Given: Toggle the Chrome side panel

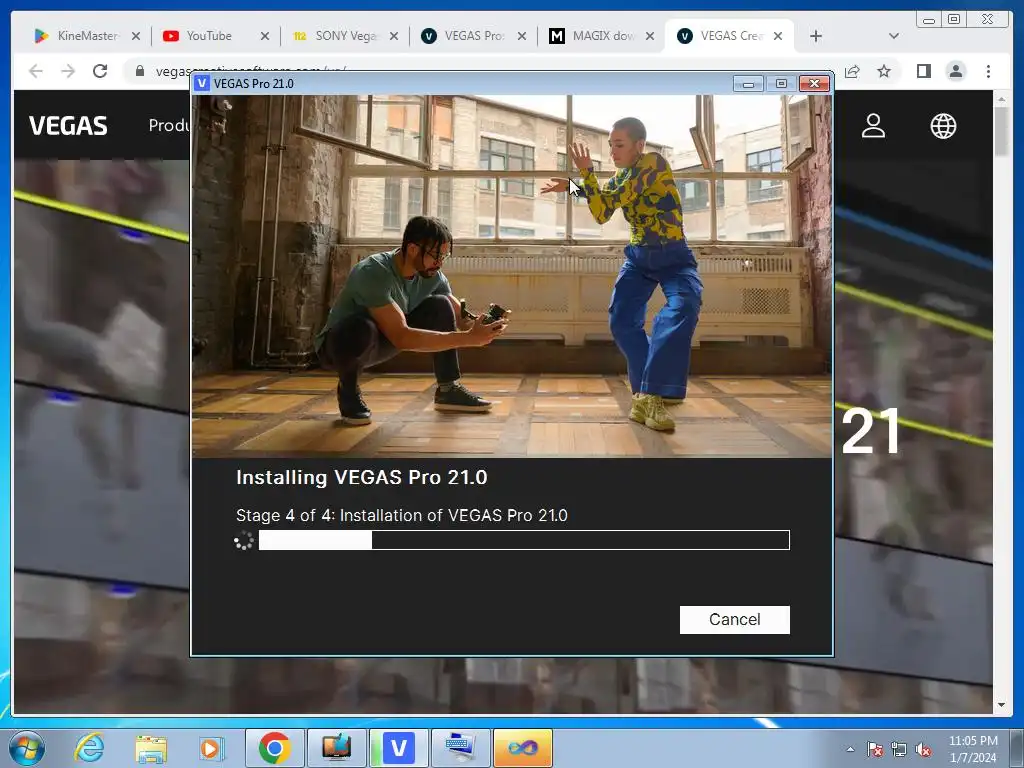Looking at the screenshot, I should 923,71.
